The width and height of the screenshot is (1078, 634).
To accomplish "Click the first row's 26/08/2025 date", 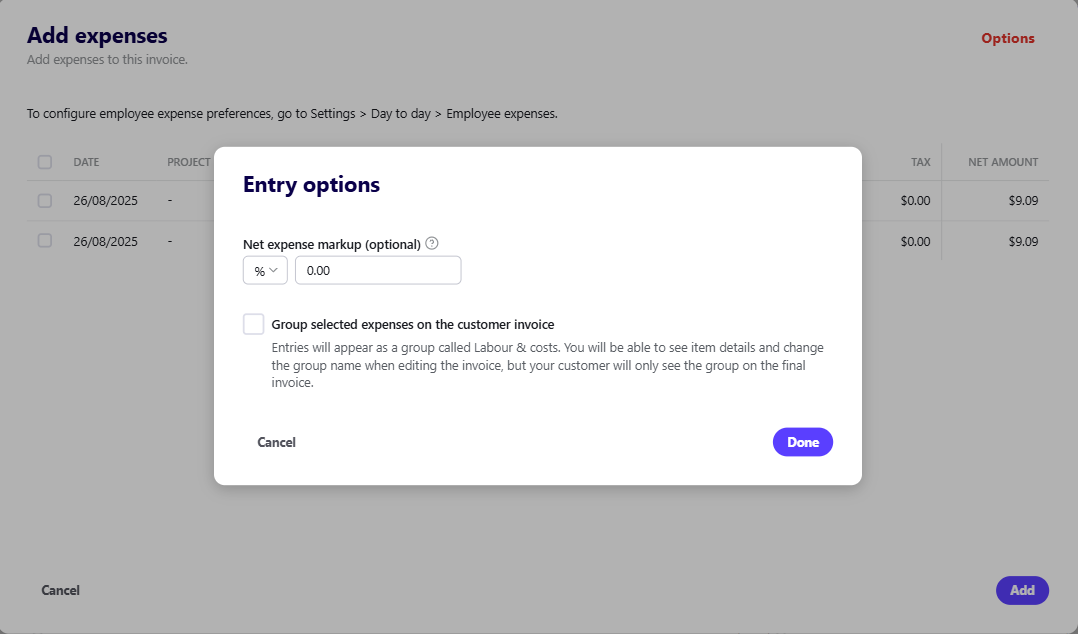I will click(x=105, y=201).
